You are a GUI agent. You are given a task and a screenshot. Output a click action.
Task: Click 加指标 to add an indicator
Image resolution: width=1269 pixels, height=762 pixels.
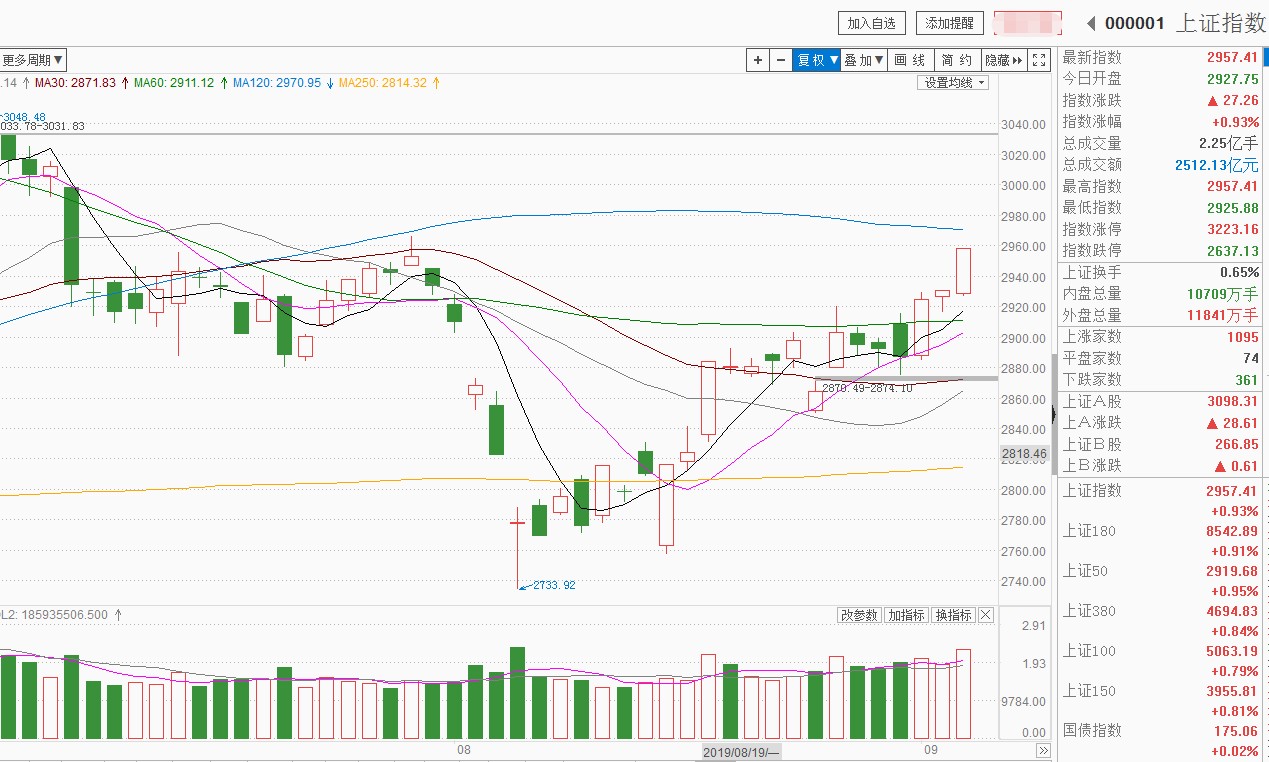click(906, 615)
